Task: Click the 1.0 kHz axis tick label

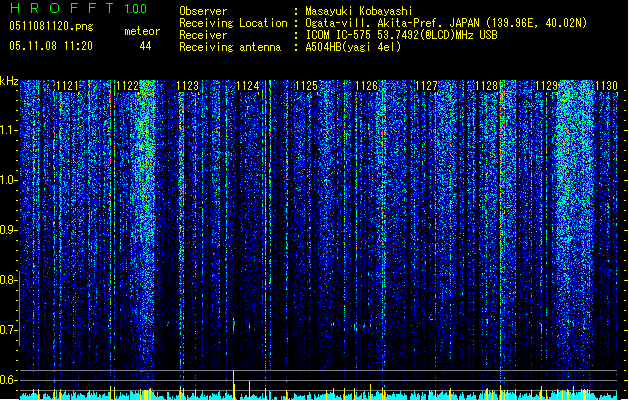Action: click(8, 180)
